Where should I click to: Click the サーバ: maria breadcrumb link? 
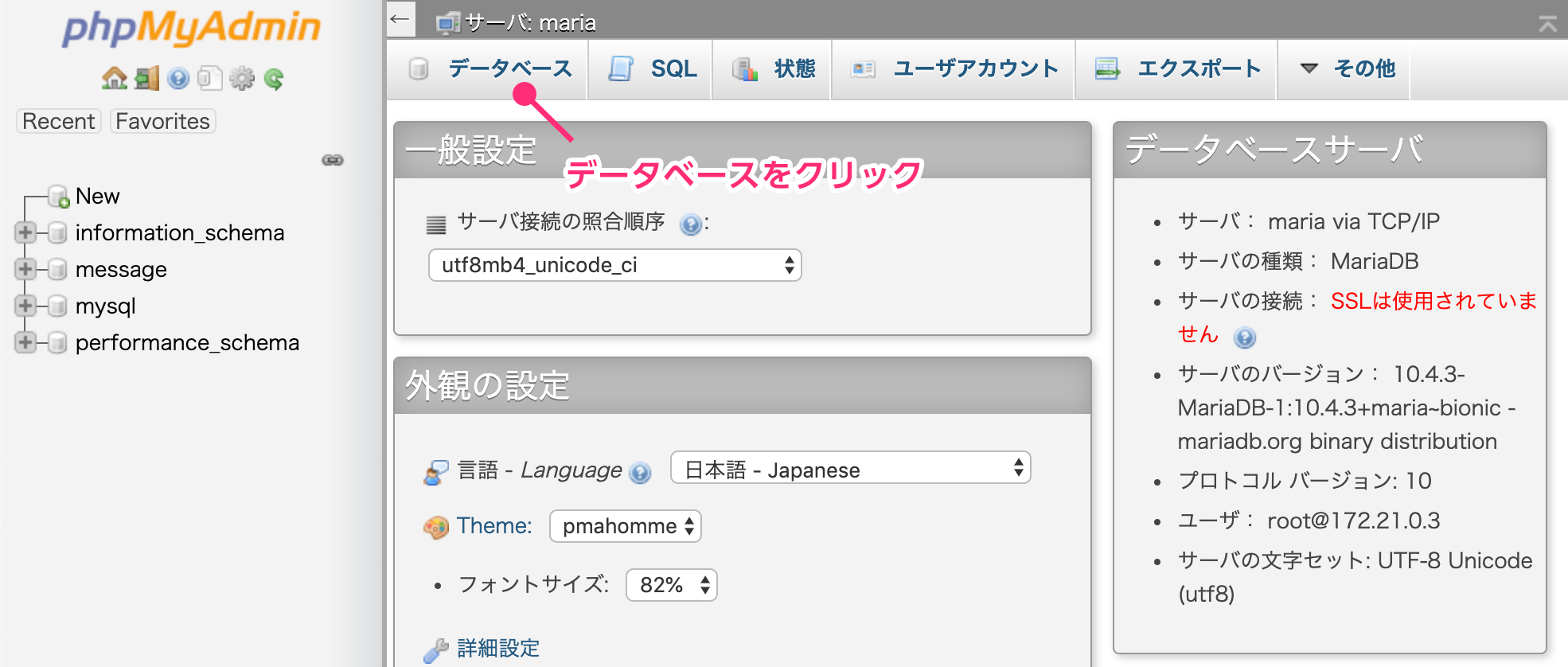click(x=531, y=23)
